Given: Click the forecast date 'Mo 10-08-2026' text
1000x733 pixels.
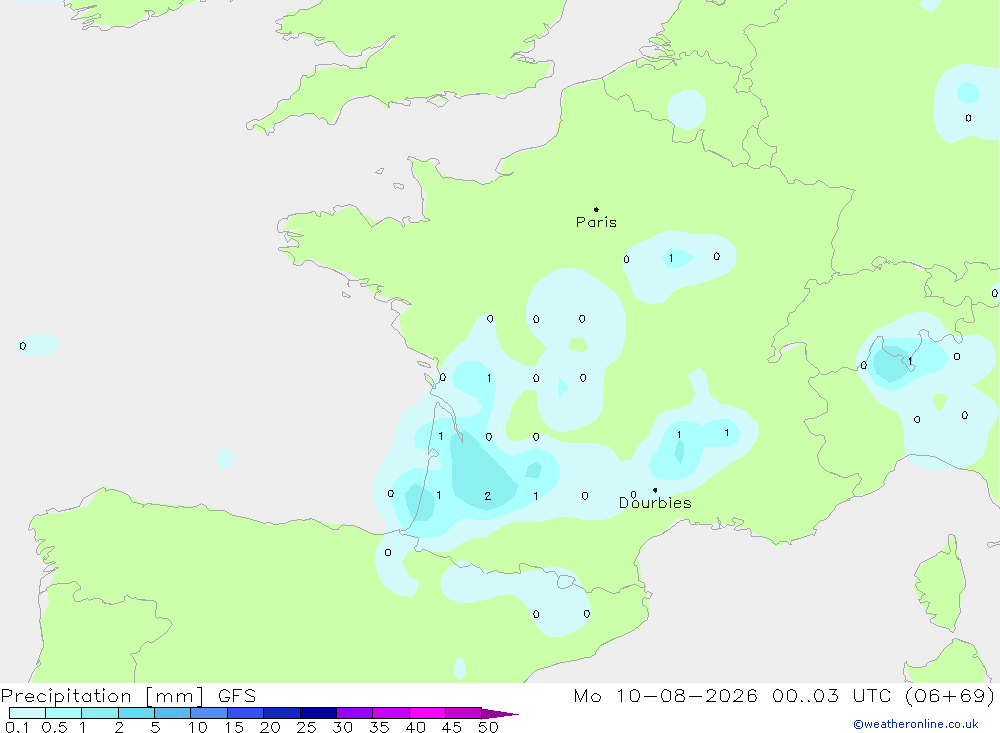Looking at the screenshot, I should (665, 695).
